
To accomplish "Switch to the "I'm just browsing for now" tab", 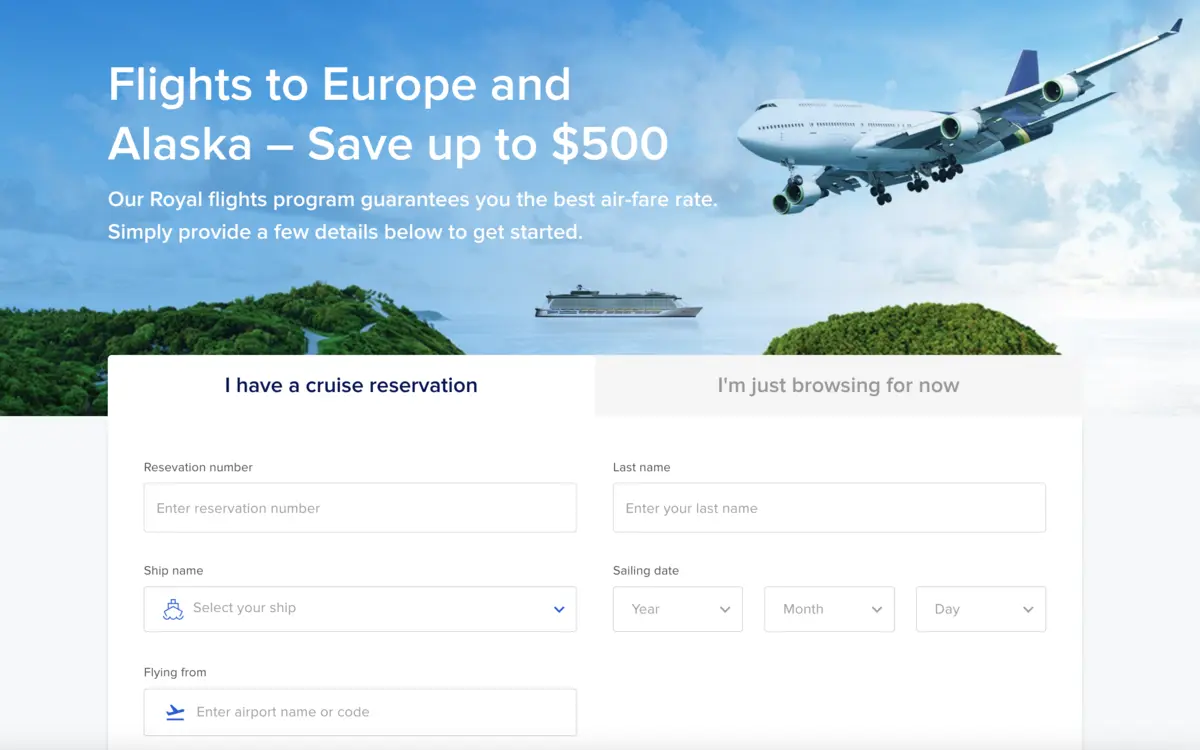I will 838,384.
